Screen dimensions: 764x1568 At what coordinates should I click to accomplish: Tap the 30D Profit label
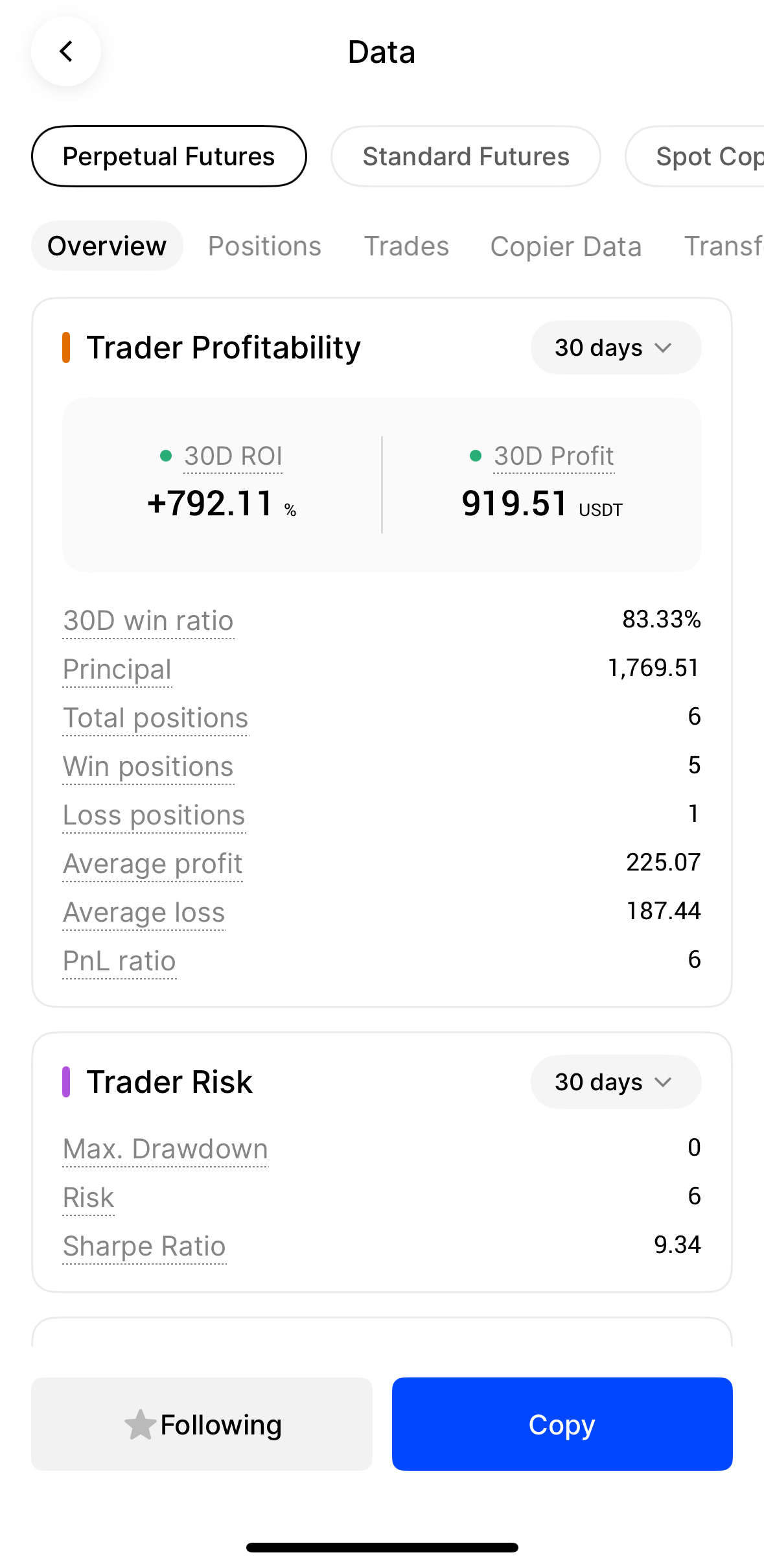(x=553, y=456)
